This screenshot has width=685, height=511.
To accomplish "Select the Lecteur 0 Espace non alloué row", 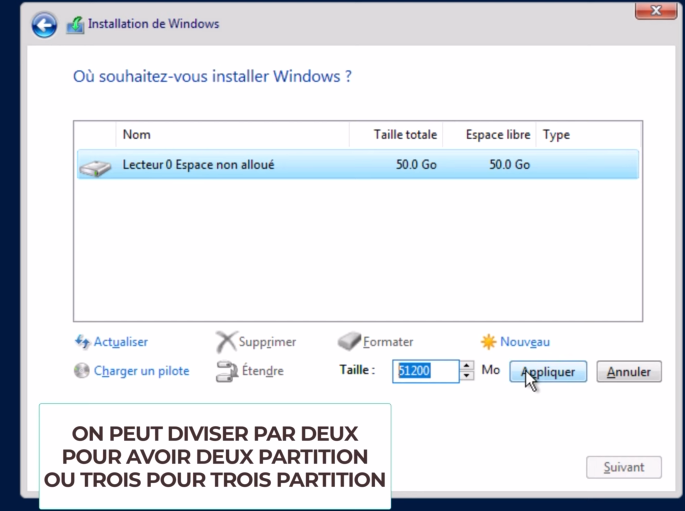I will coord(358,165).
